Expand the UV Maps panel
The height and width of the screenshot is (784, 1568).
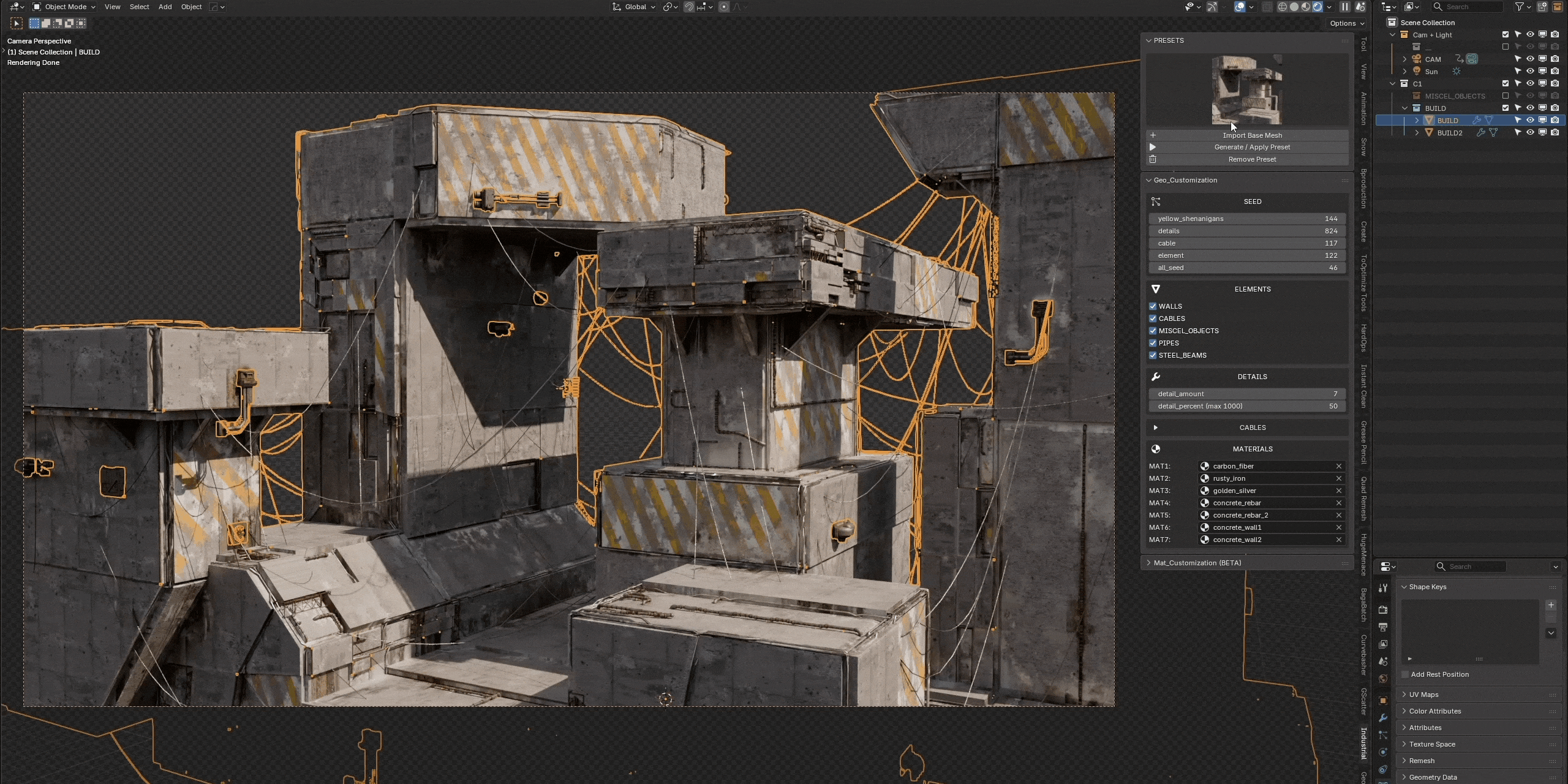(1480, 695)
